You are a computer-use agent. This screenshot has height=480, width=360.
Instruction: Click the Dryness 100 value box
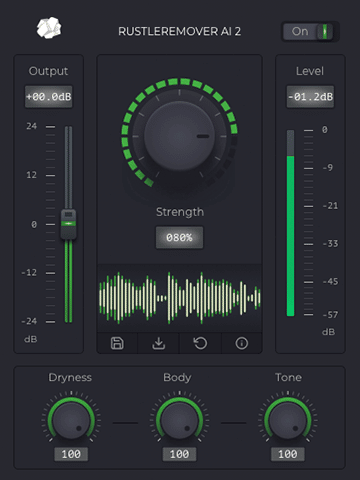pos(71,454)
